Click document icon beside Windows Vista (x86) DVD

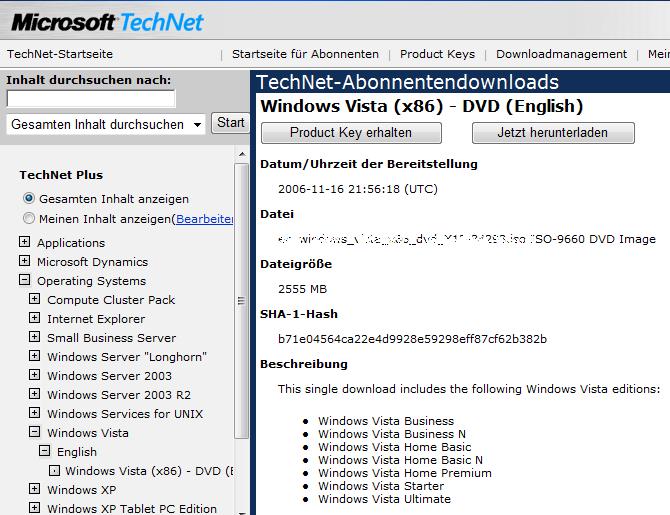(54, 471)
